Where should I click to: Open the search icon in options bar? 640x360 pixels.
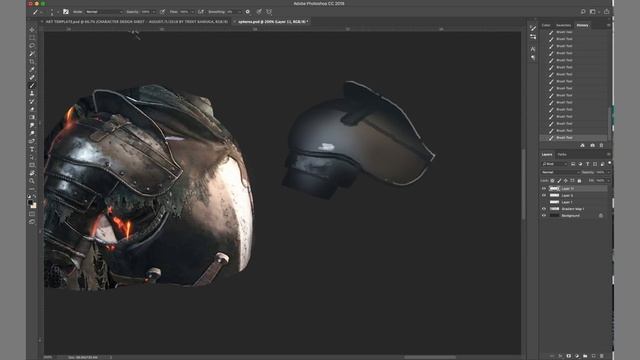[x=583, y=12]
